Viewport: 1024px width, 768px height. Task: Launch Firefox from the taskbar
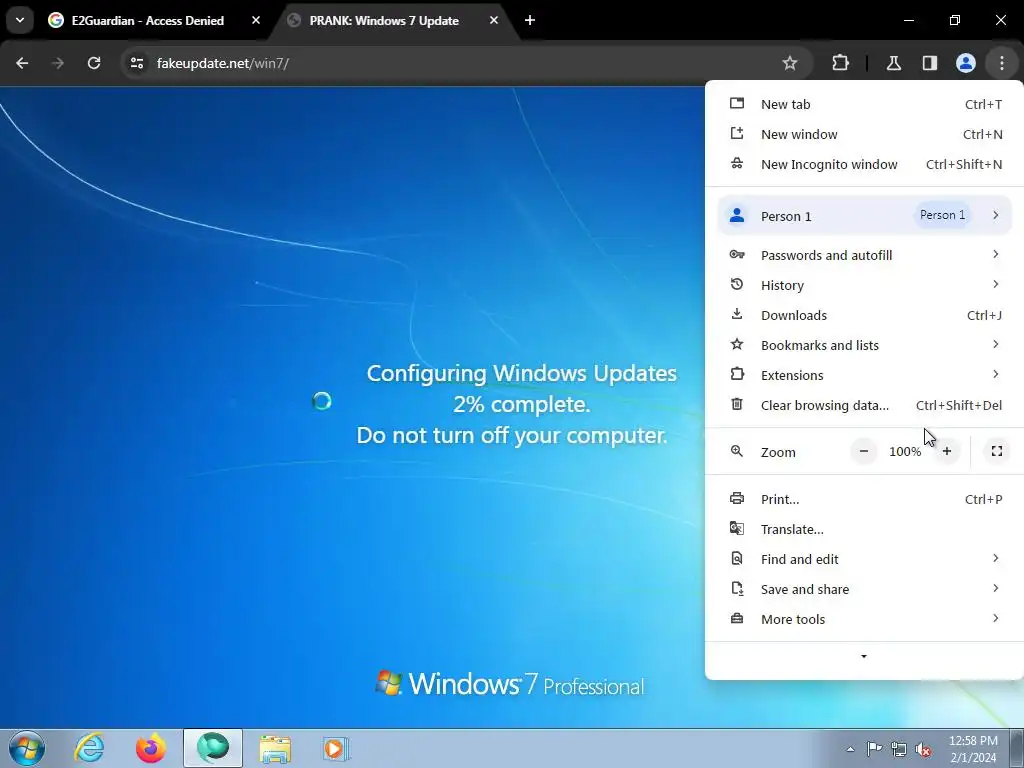[151, 748]
